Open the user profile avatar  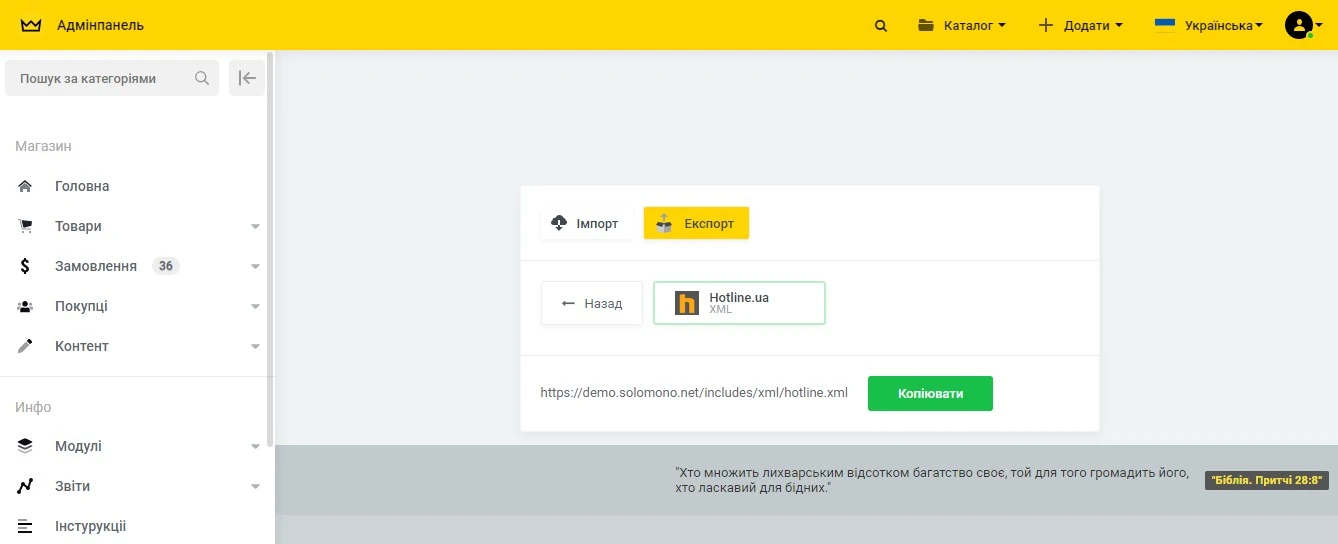(x=1298, y=25)
